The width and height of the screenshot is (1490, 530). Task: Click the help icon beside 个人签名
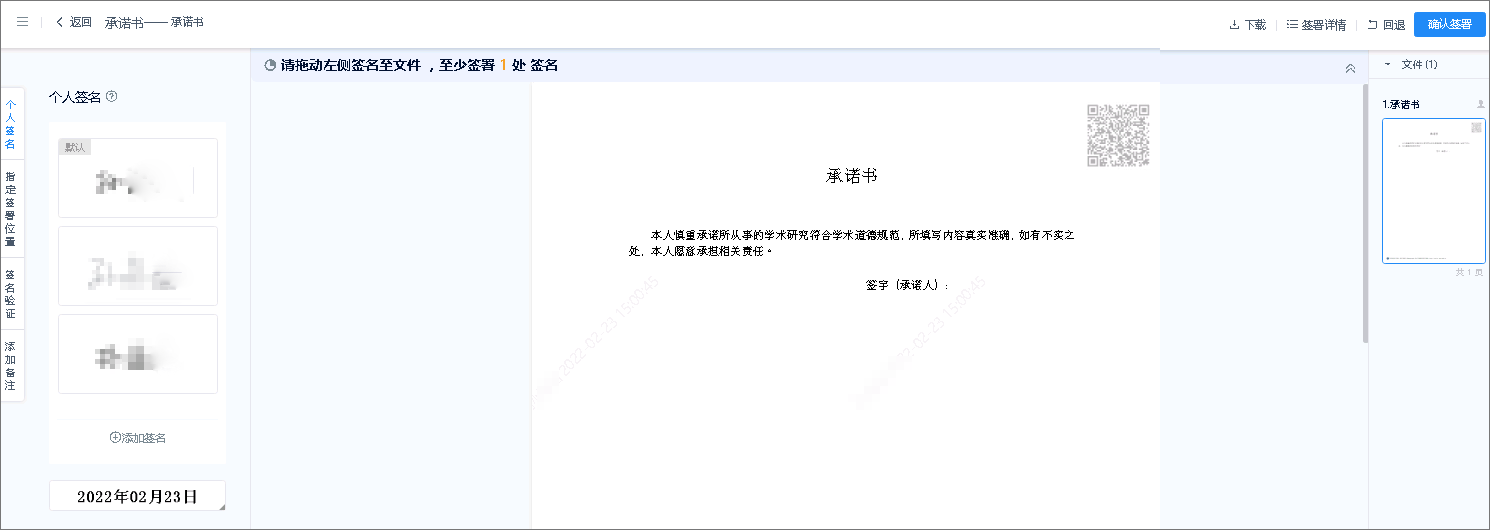(x=112, y=97)
